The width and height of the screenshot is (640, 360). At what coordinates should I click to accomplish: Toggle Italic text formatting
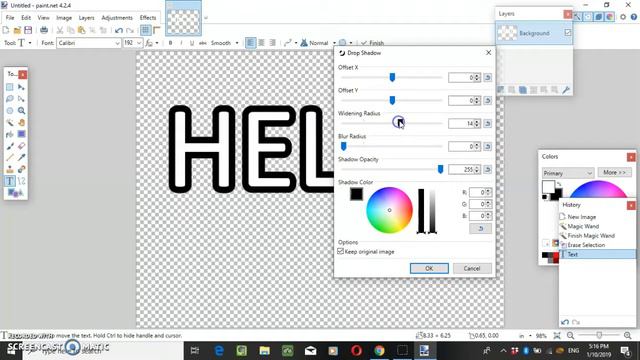[x=181, y=43]
